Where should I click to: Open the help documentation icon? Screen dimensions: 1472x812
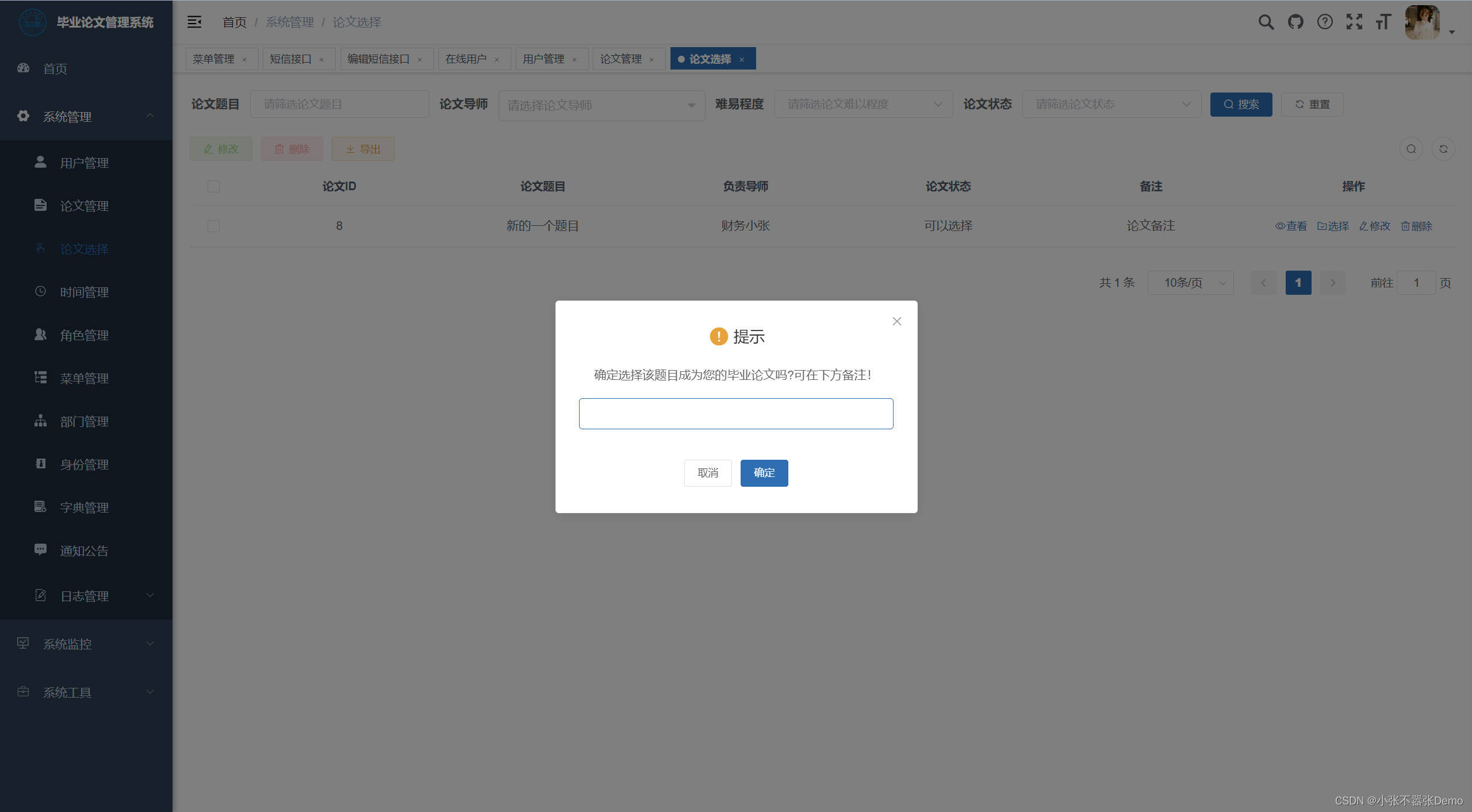click(x=1325, y=22)
